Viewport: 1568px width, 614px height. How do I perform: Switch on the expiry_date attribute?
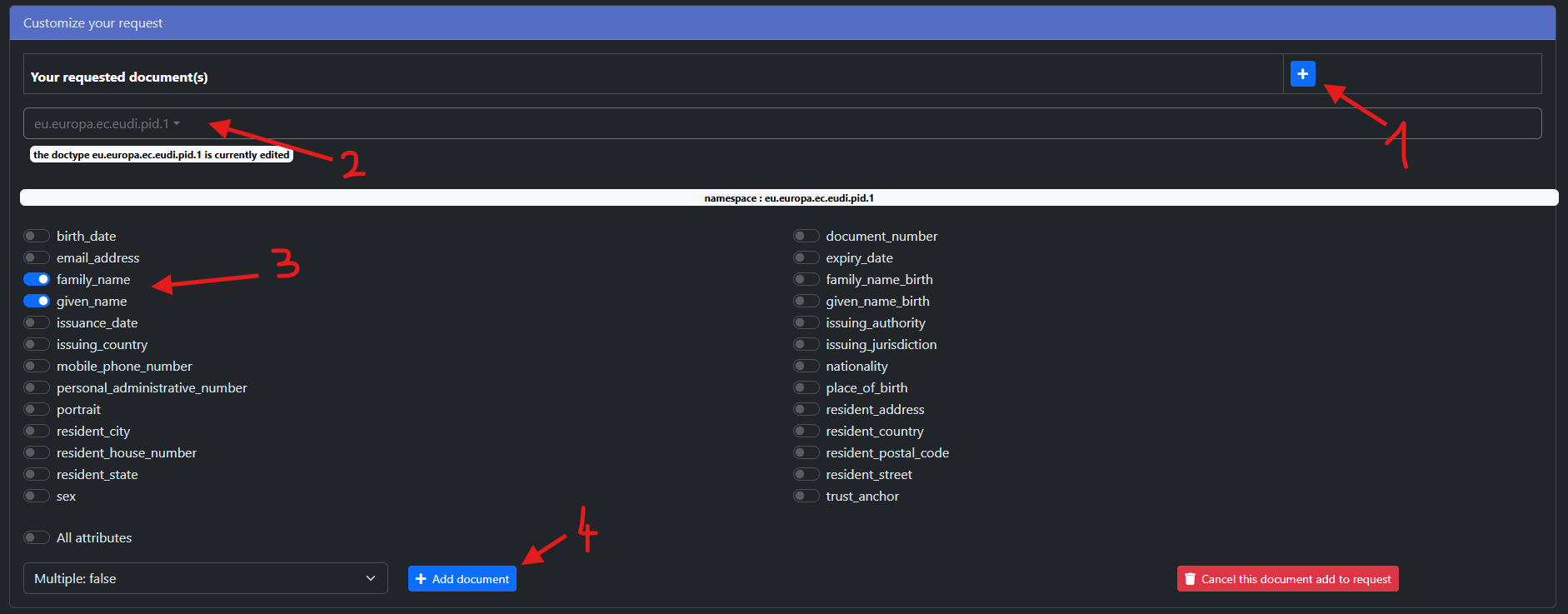pos(806,258)
